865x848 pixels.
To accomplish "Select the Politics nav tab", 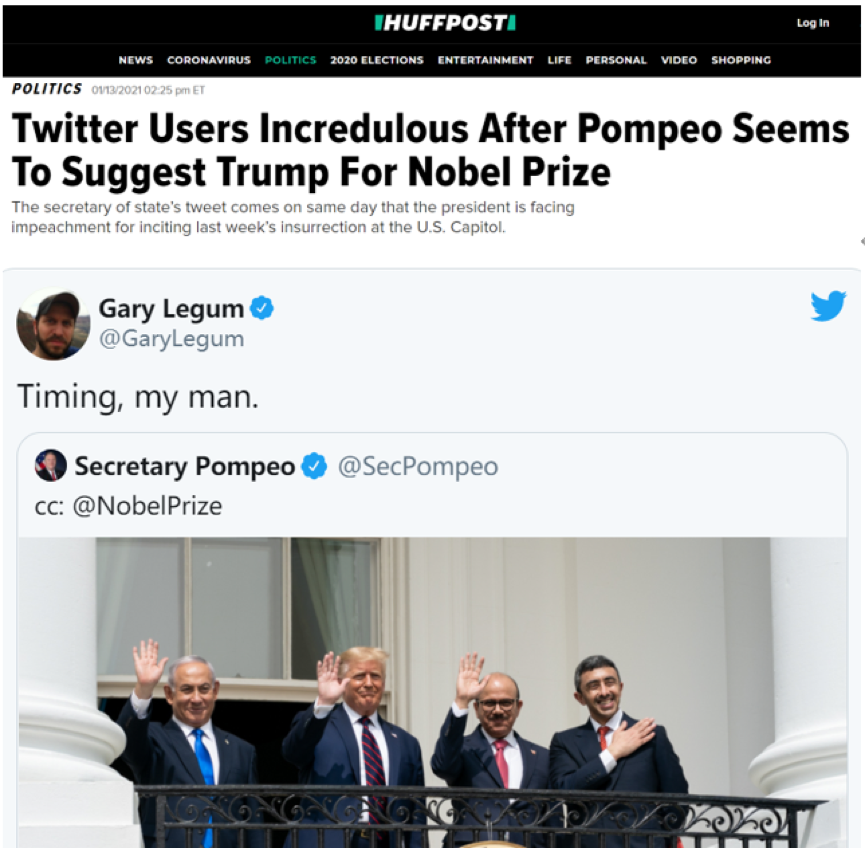I will pyautogui.click(x=290, y=60).
